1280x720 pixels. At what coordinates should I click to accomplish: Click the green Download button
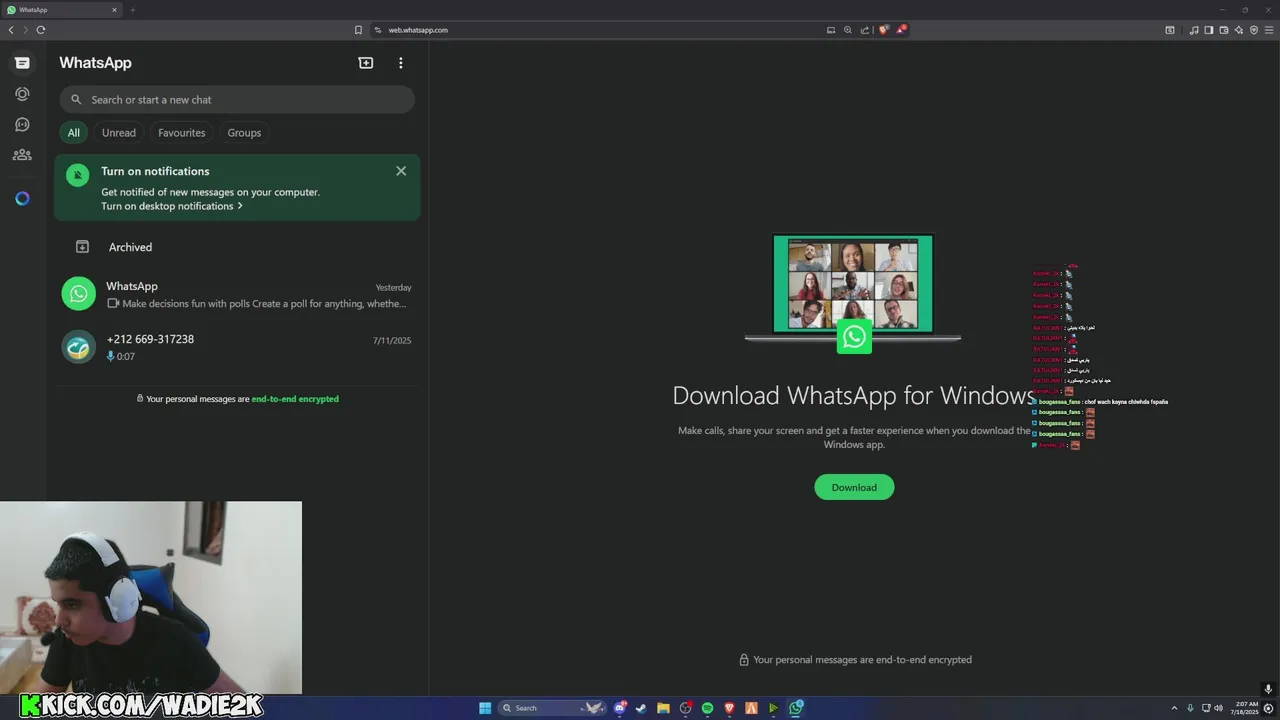pyautogui.click(x=854, y=487)
